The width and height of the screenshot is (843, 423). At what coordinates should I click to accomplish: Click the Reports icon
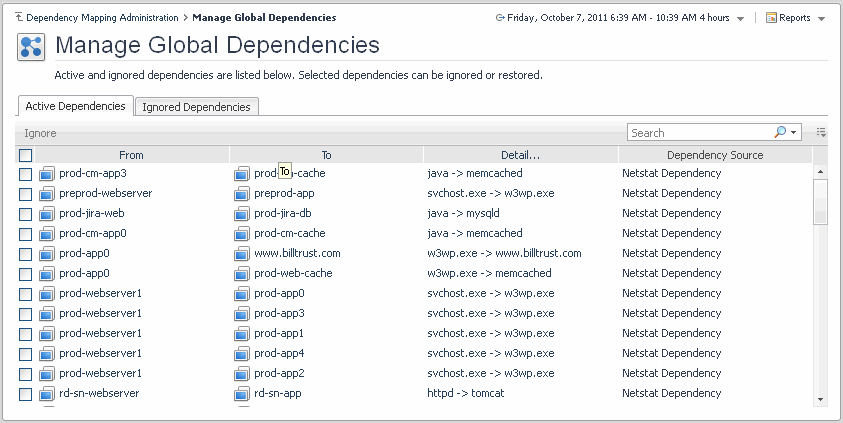772,18
